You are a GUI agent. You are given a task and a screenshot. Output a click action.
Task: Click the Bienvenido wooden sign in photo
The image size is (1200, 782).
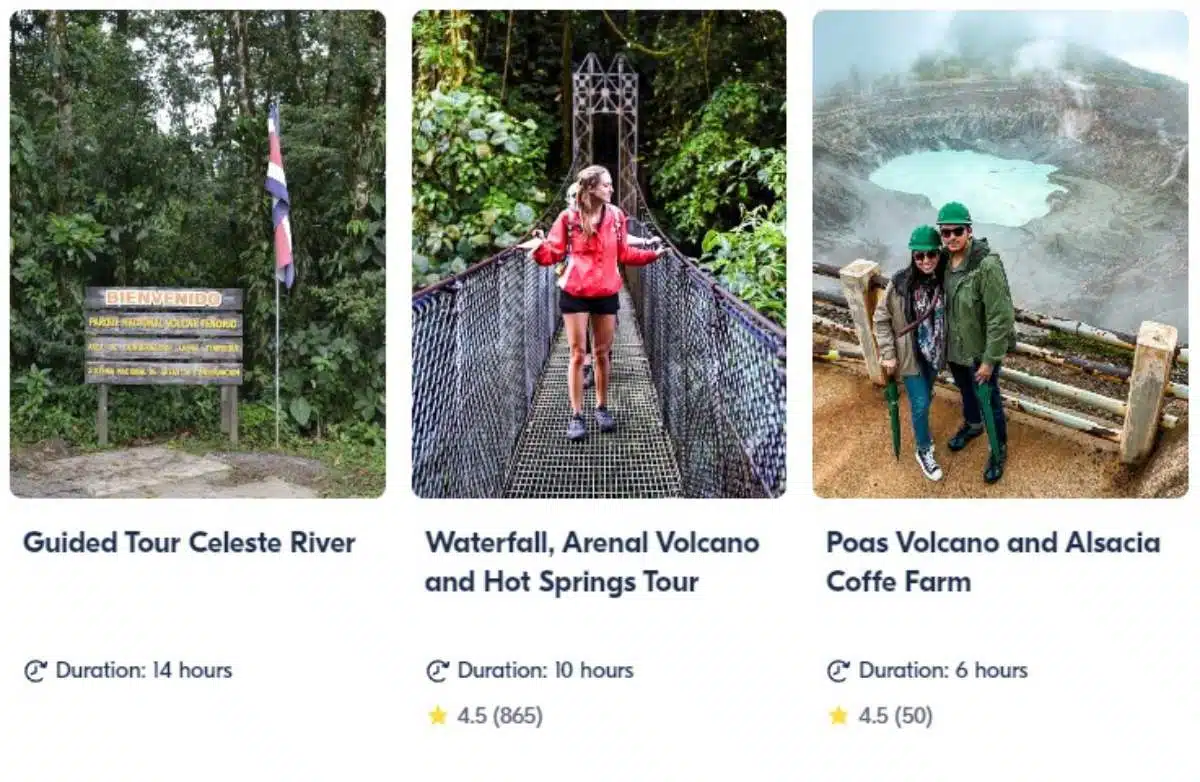point(164,336)
